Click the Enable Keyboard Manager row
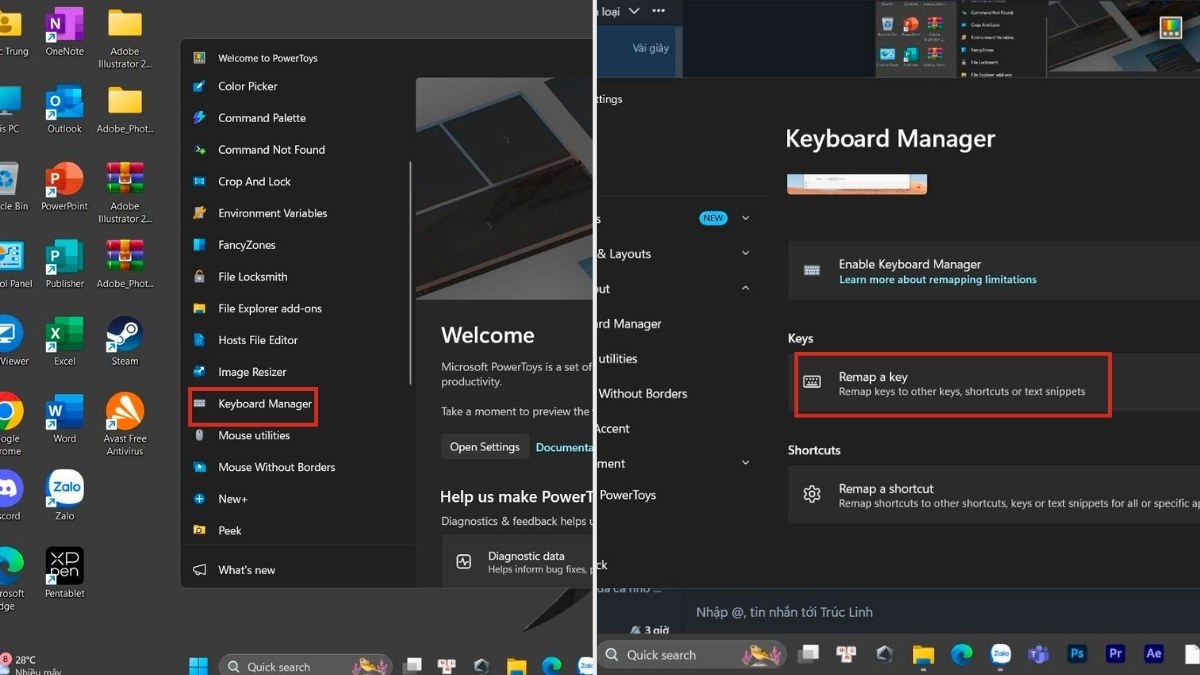Screen dimensions: 1200x675 click(994, 270)
